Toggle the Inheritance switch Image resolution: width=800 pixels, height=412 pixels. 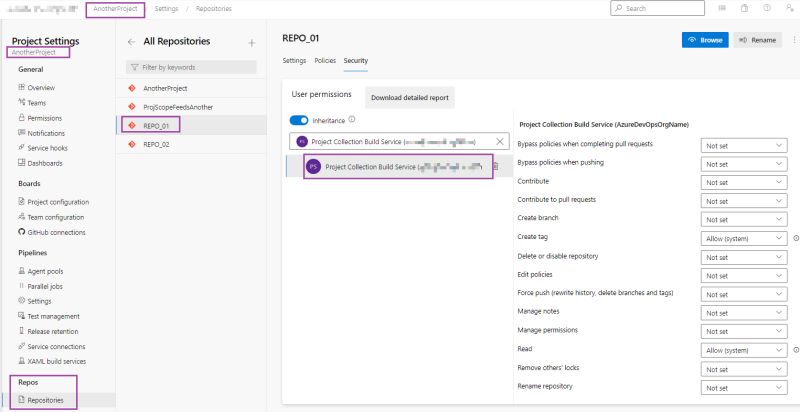click(x=299, y=120)
